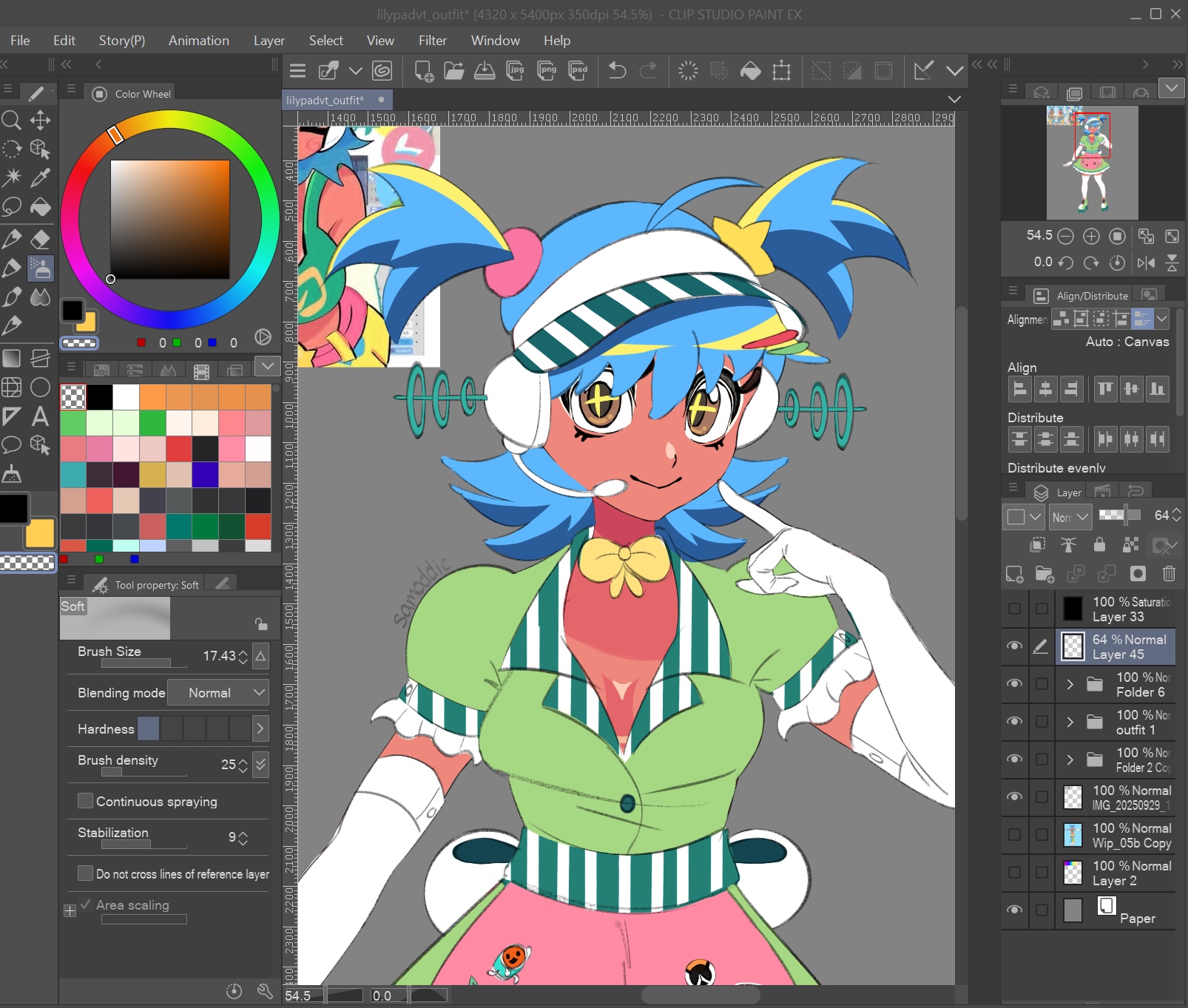
Task: Select the Zoom magnifier tool
Action: point(11,120)
